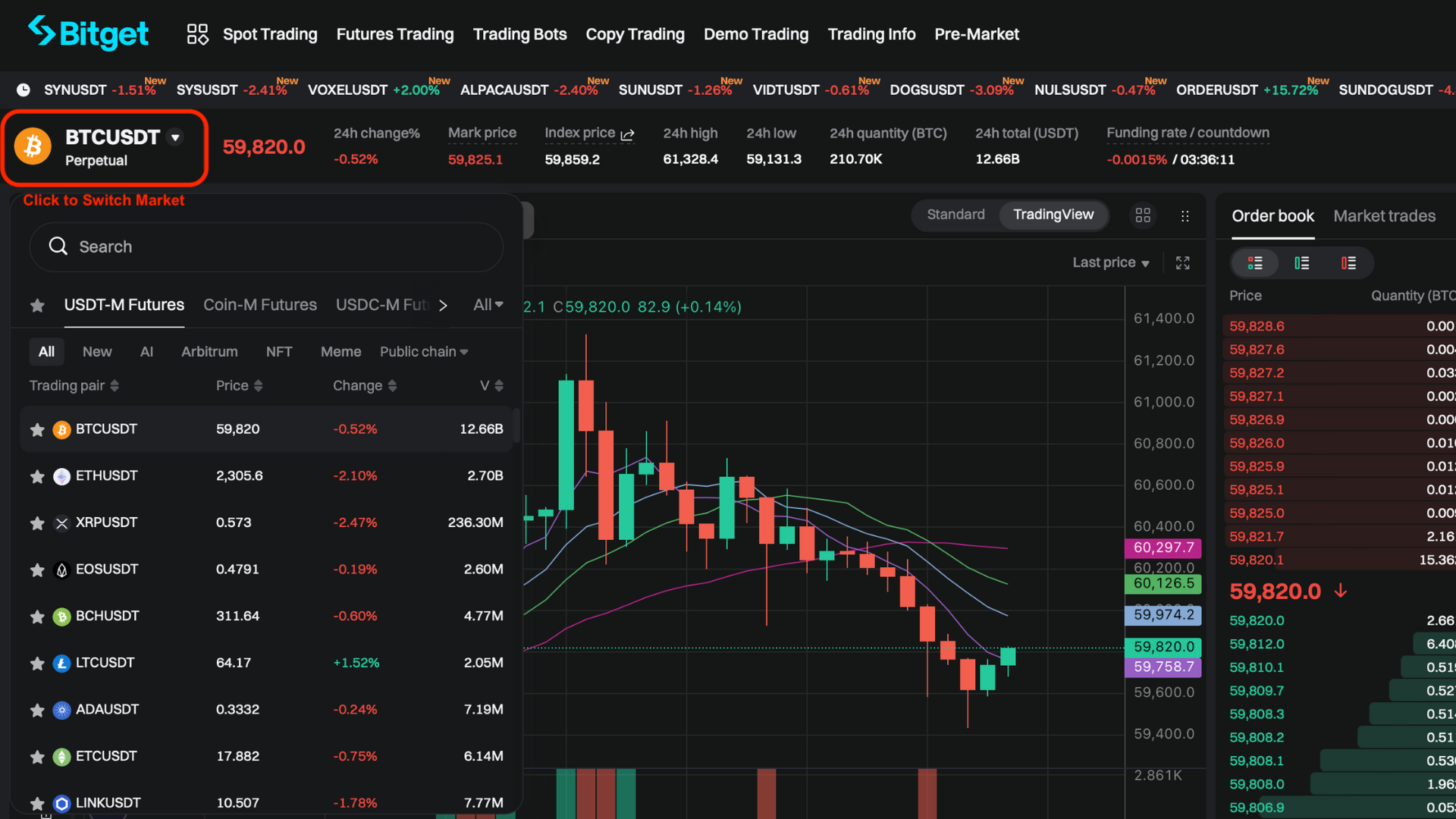Click the Standard chart view icon

tap(955, 214)
